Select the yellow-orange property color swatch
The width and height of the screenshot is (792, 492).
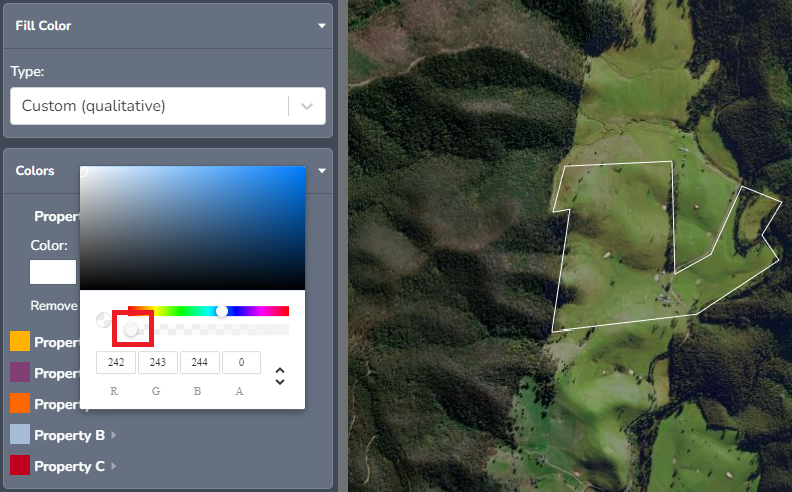click(20, 342)
